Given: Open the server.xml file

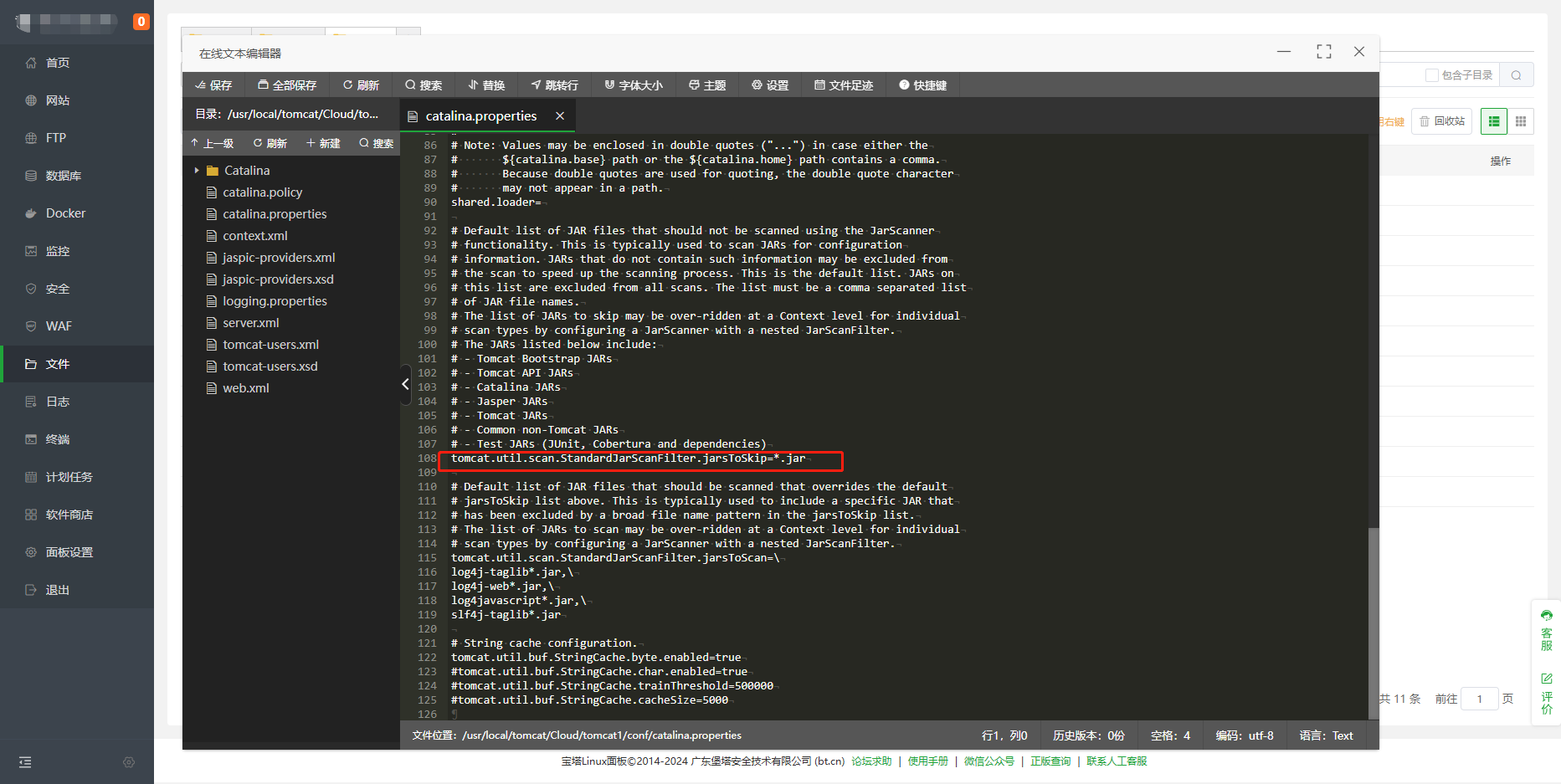Looking at the screenshot, I should (x=250, y=323).
